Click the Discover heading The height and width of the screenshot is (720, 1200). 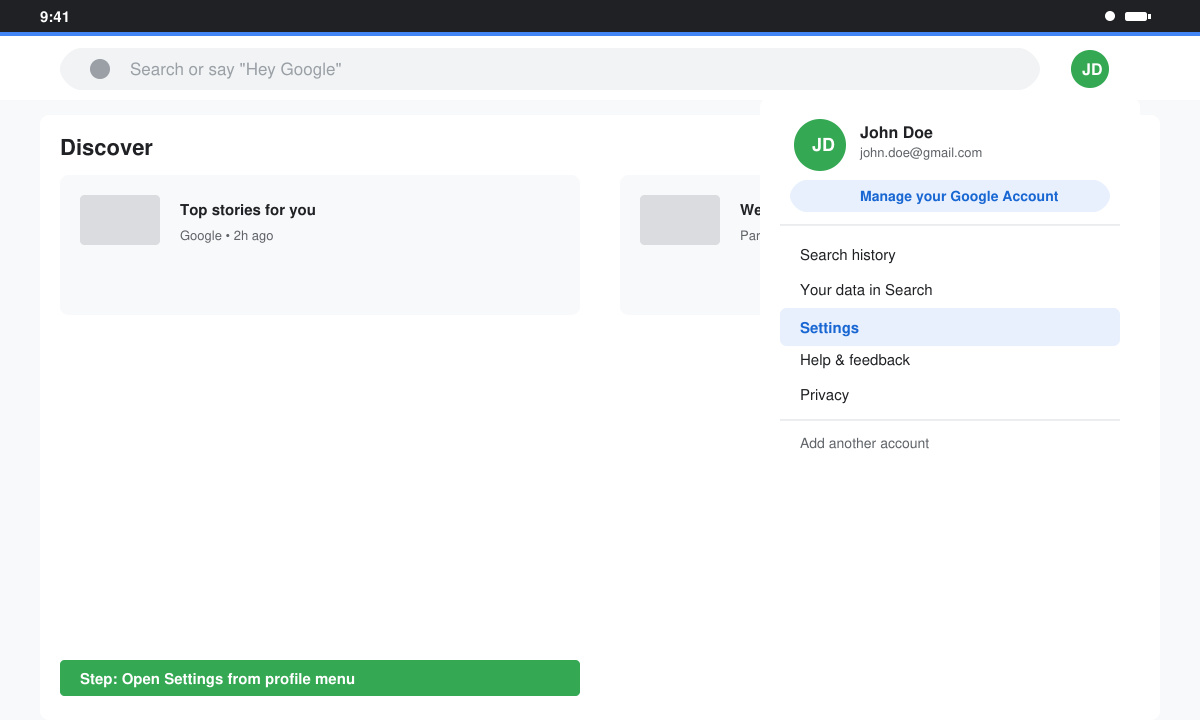tap(107, 147)
